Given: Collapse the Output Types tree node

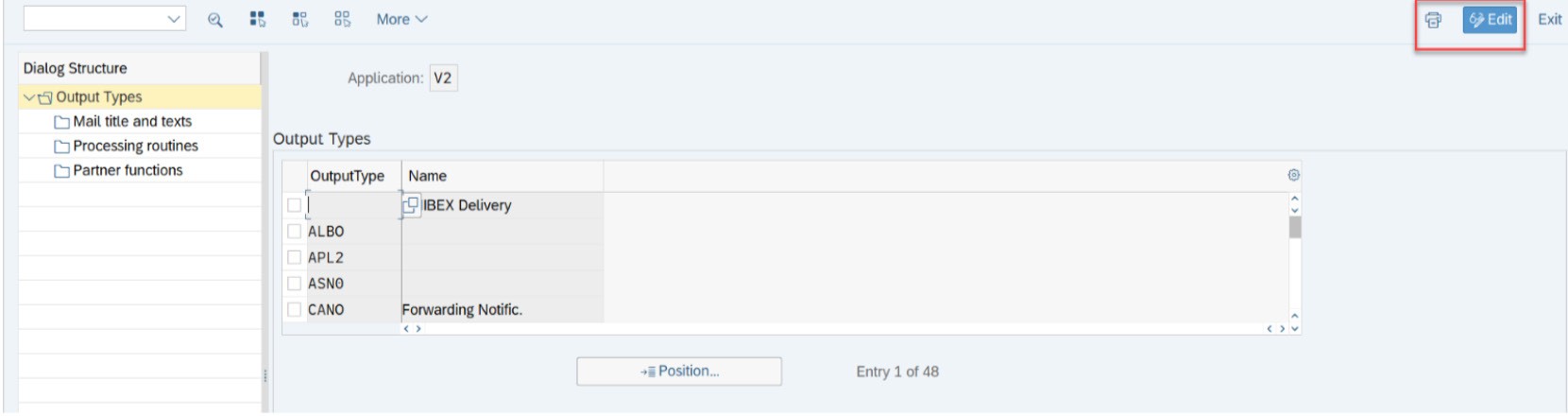Looking at the screenshot, I should 29,97.
